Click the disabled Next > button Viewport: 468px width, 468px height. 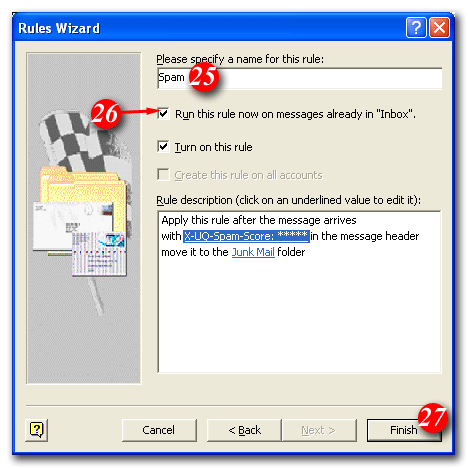[319, 430]
